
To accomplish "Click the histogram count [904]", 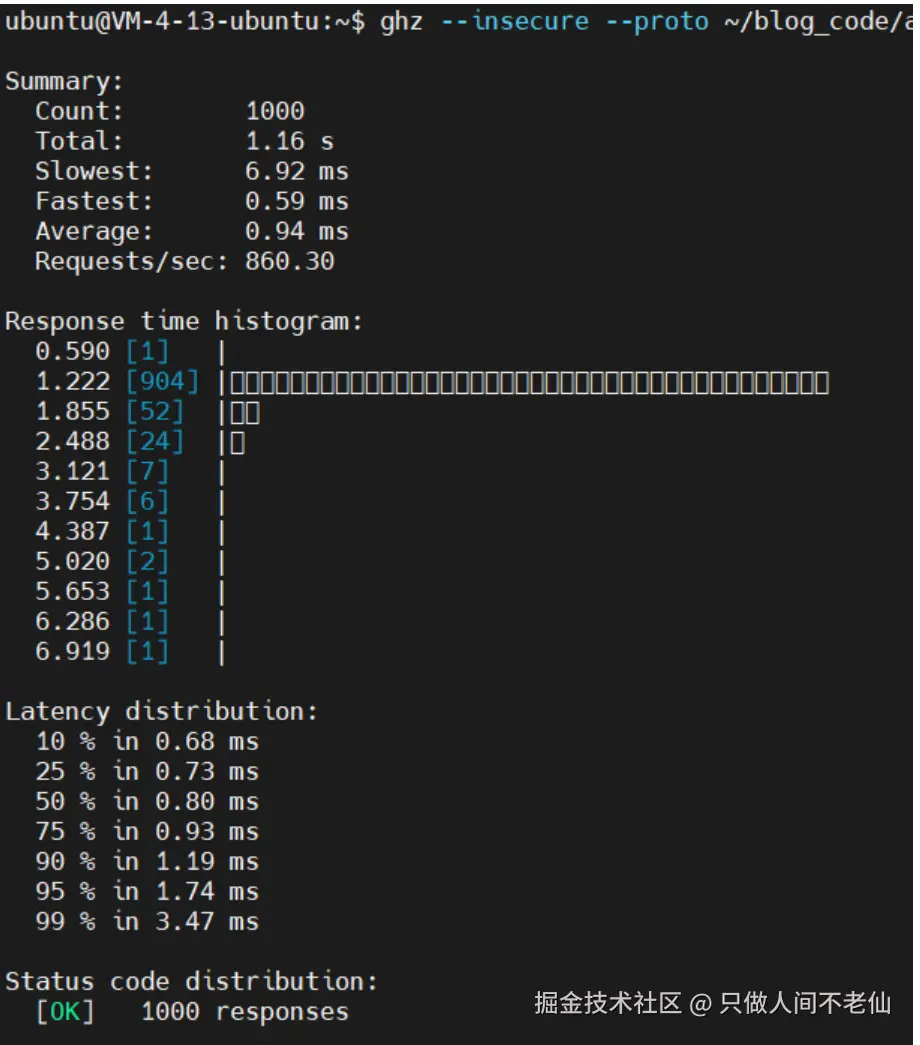I will (163, 382).
